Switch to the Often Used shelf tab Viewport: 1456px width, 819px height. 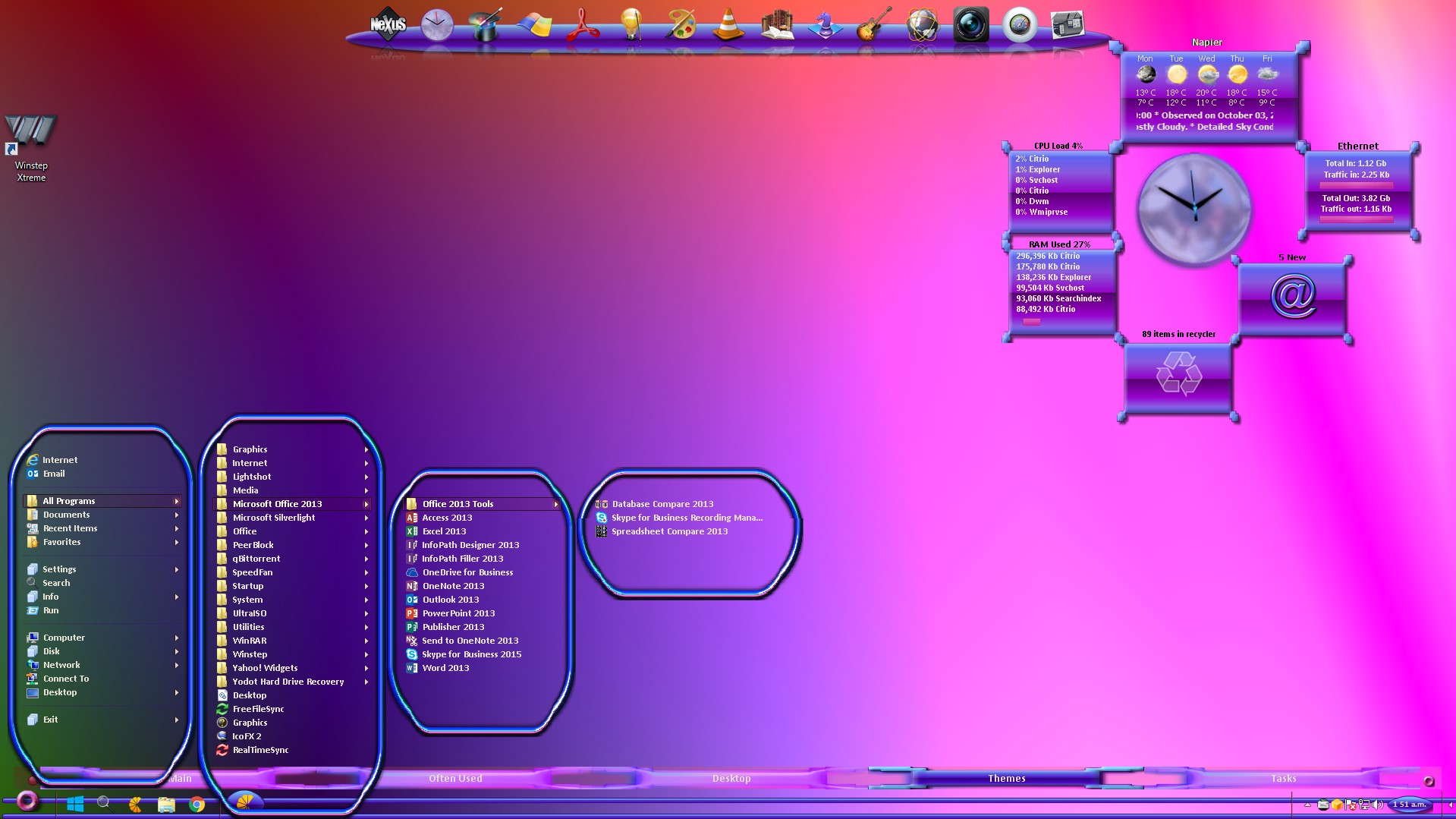455,778
